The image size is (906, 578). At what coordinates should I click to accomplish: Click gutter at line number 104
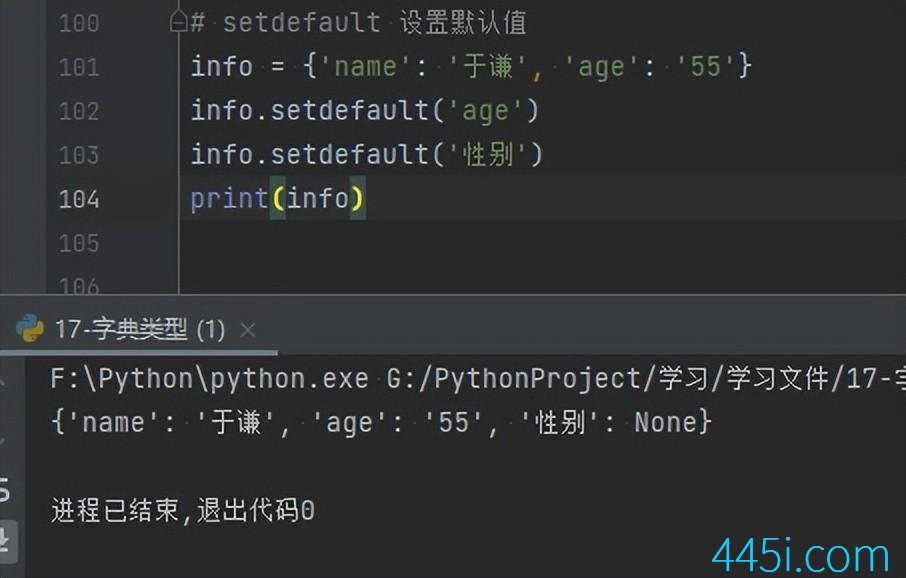[79, 199]
